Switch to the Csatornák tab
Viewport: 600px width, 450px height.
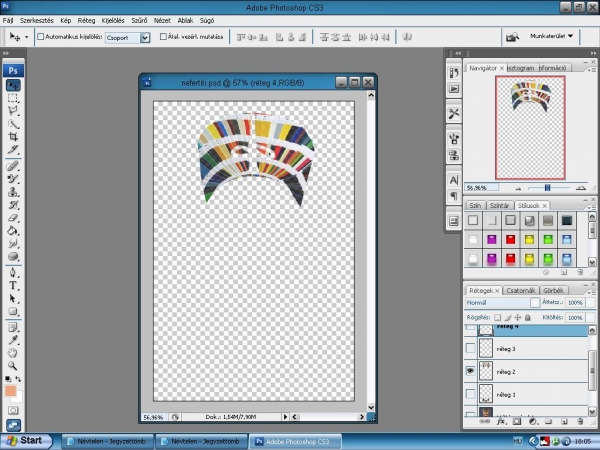(x=521, y=290)
